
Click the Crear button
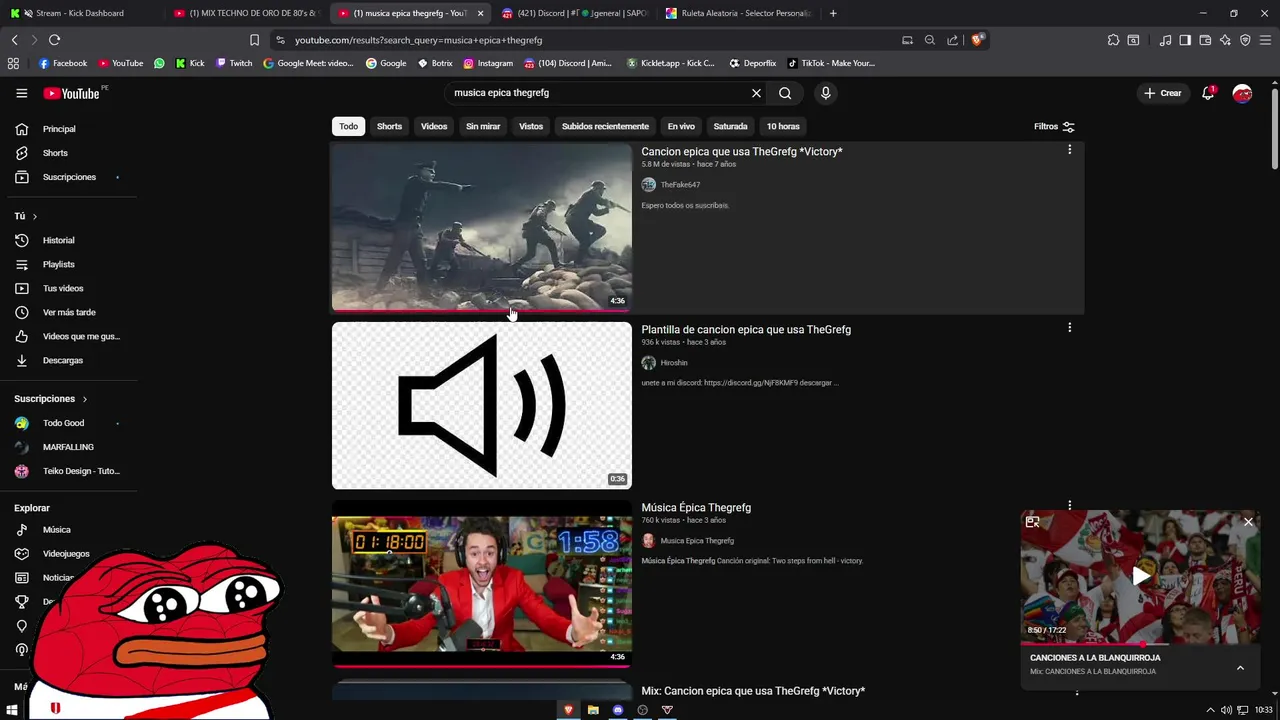point(1163,93)
